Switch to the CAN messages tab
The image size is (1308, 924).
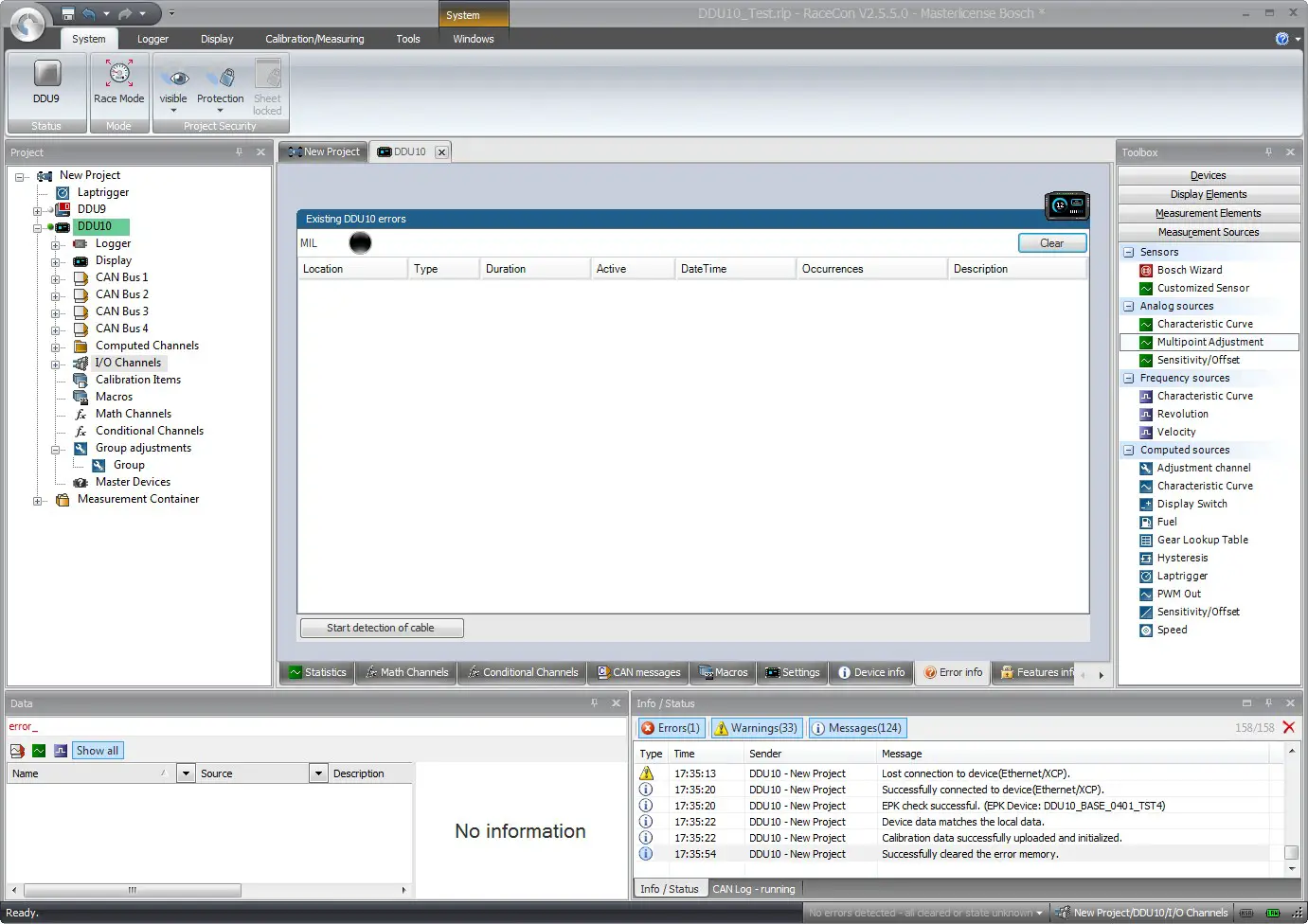click(638, 672)
